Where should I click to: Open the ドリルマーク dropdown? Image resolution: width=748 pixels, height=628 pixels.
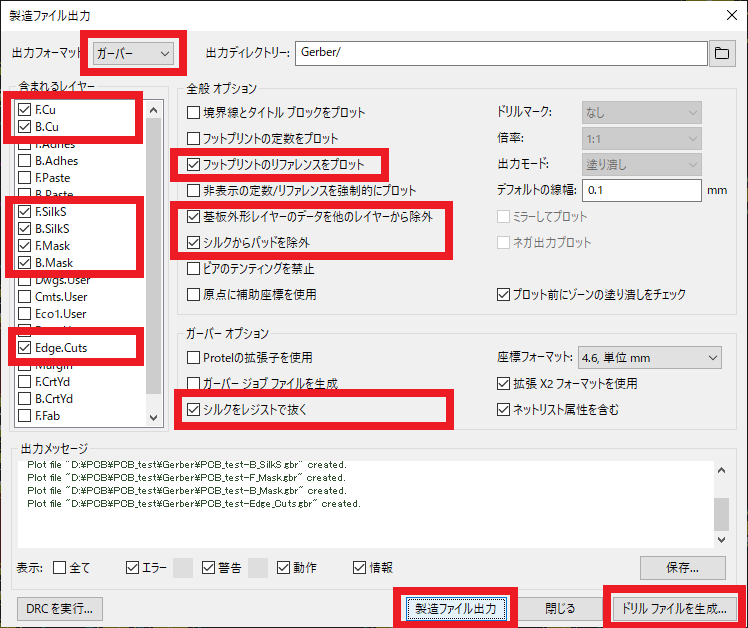pyautogui.click(x=641, y=113)
